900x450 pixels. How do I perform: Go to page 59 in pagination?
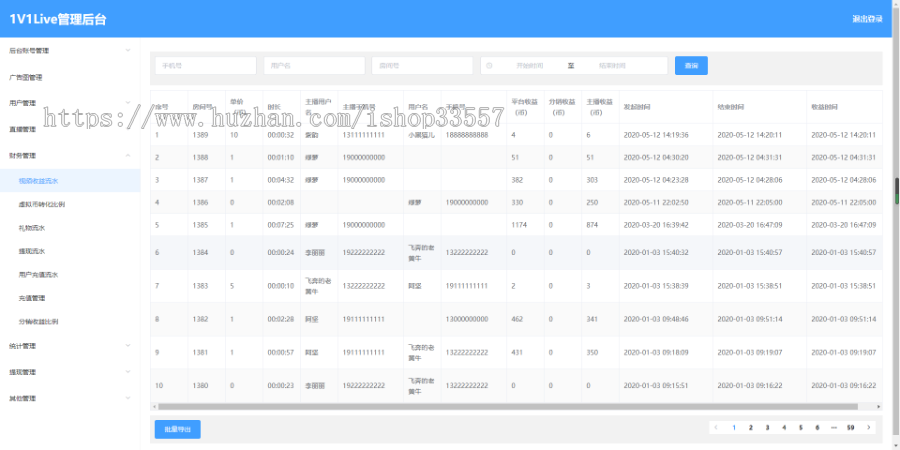850,427
